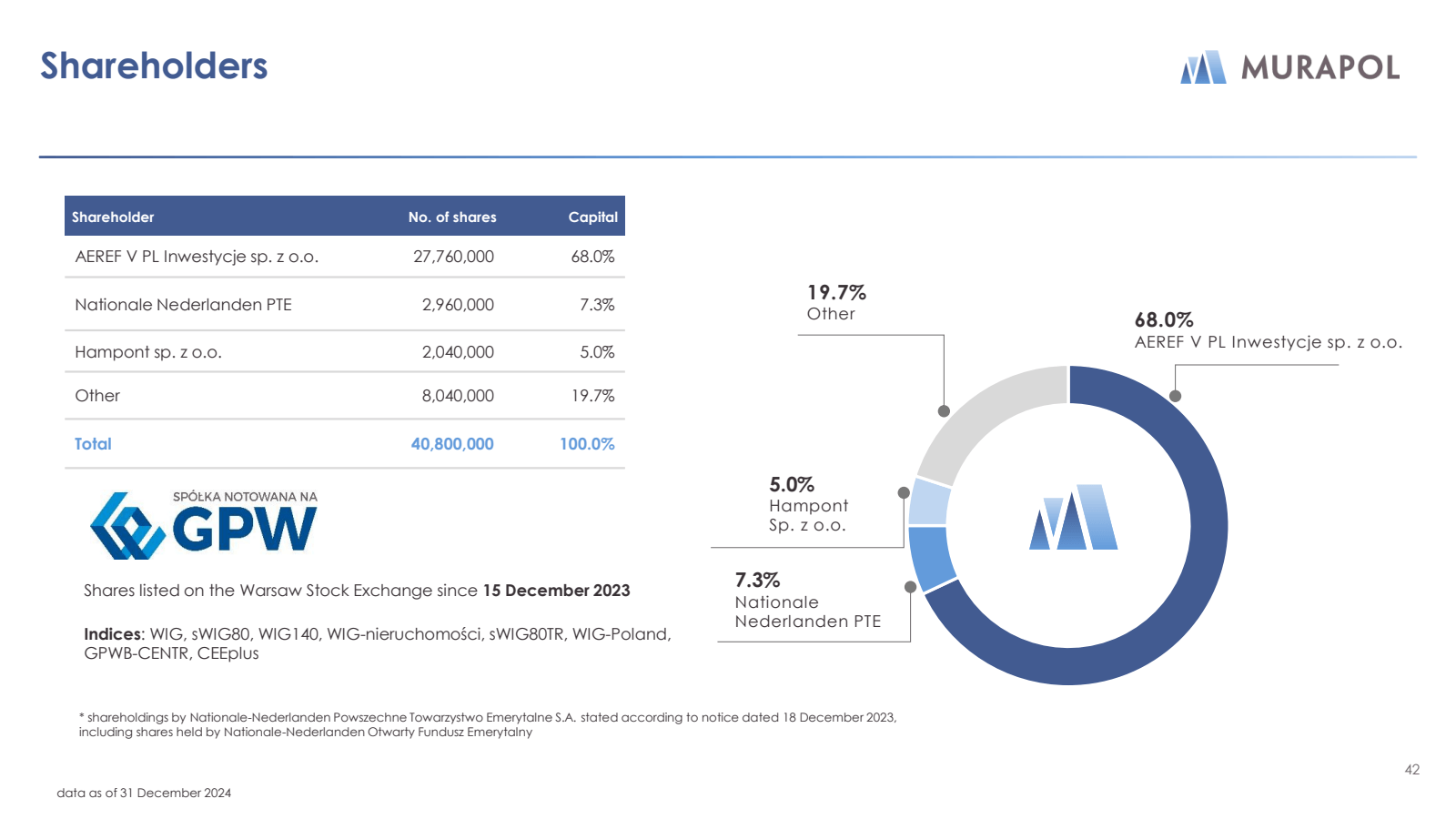This screenshot has width=1456, height=819.
Task: Click the "7.3% Nationale Nederlanden PTE" chart label
Action: pos(808,601)
